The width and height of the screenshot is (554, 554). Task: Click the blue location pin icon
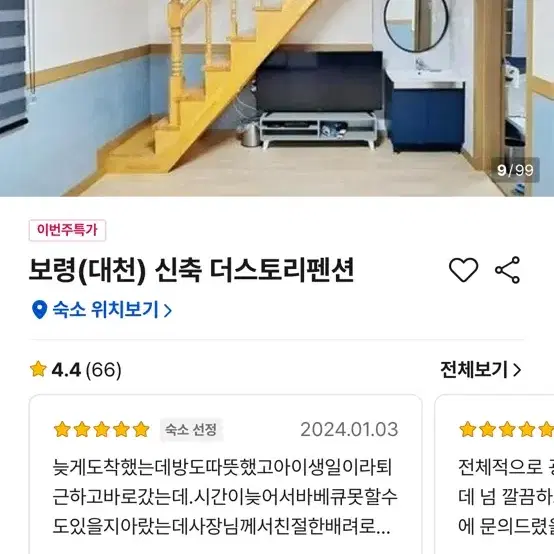[x=40, y=310]
